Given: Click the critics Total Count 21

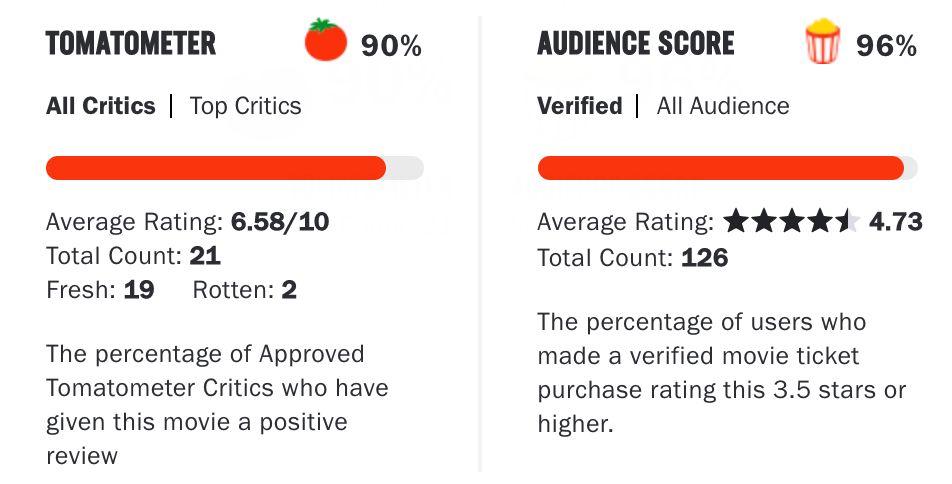Looking at the screenshot, I should tap(205, 256).
